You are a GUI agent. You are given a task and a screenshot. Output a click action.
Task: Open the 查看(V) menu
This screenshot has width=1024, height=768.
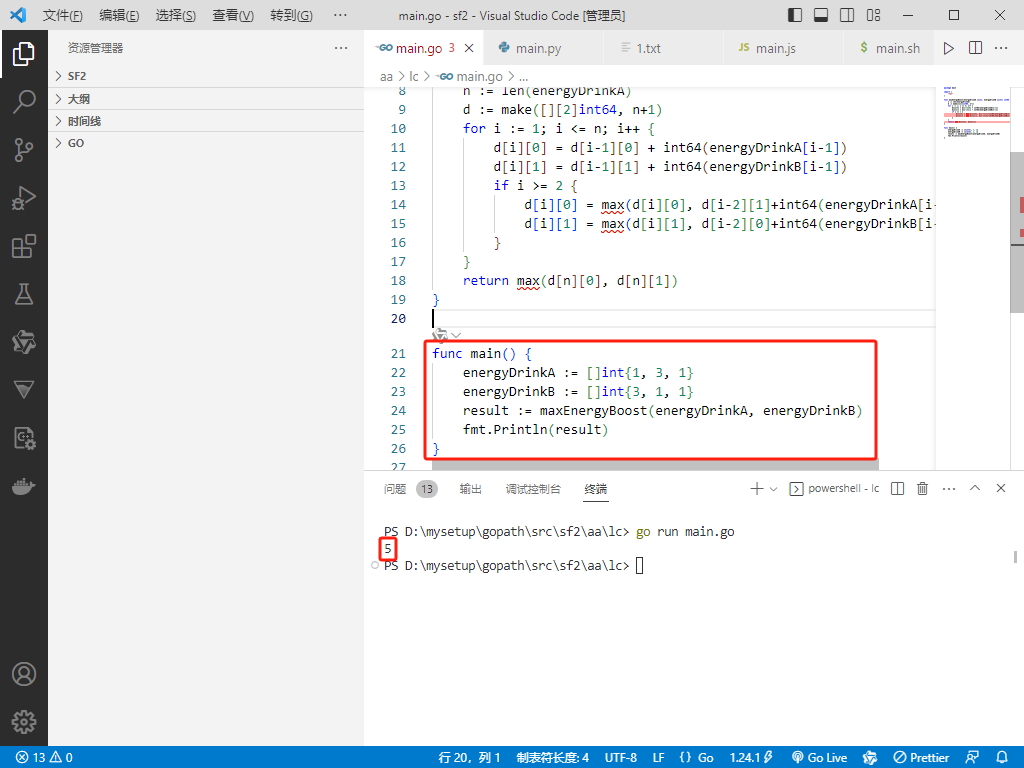click(x=232, y=15)
